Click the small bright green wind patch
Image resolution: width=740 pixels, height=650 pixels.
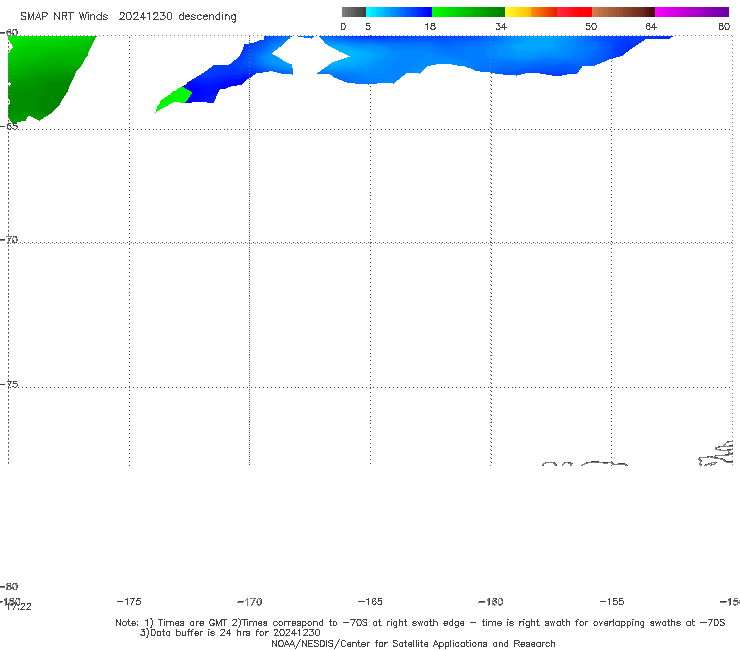coord(174,99)
